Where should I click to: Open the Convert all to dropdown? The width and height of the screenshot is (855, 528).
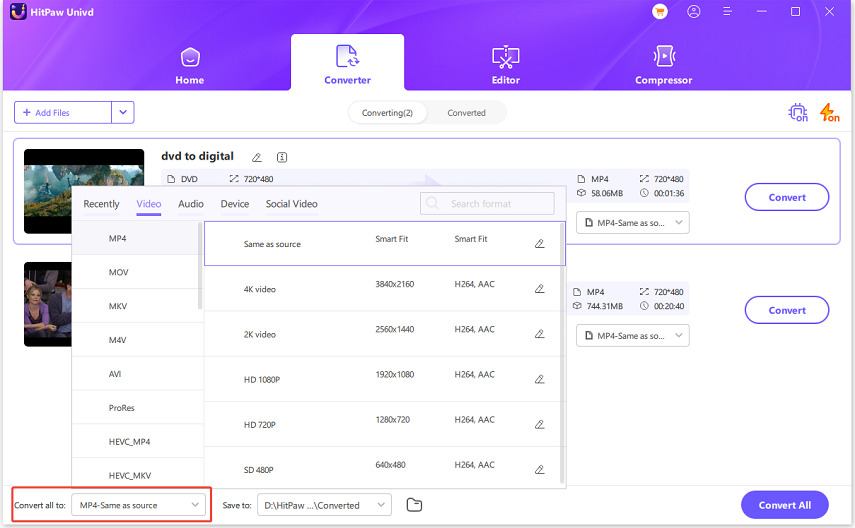point(139,505)
